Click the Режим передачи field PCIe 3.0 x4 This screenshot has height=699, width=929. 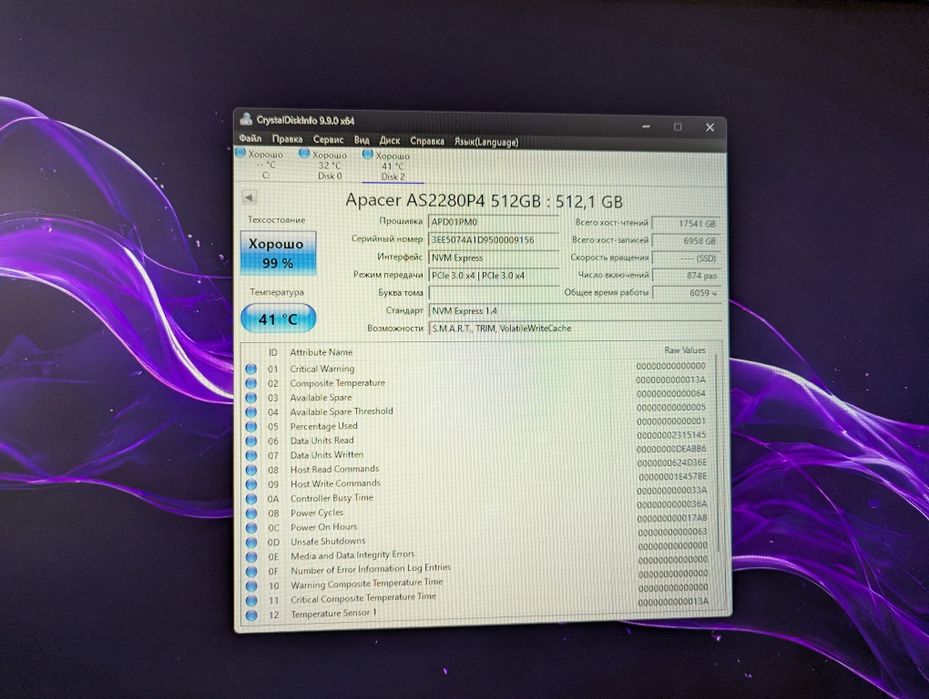click(x=493, y=275)
